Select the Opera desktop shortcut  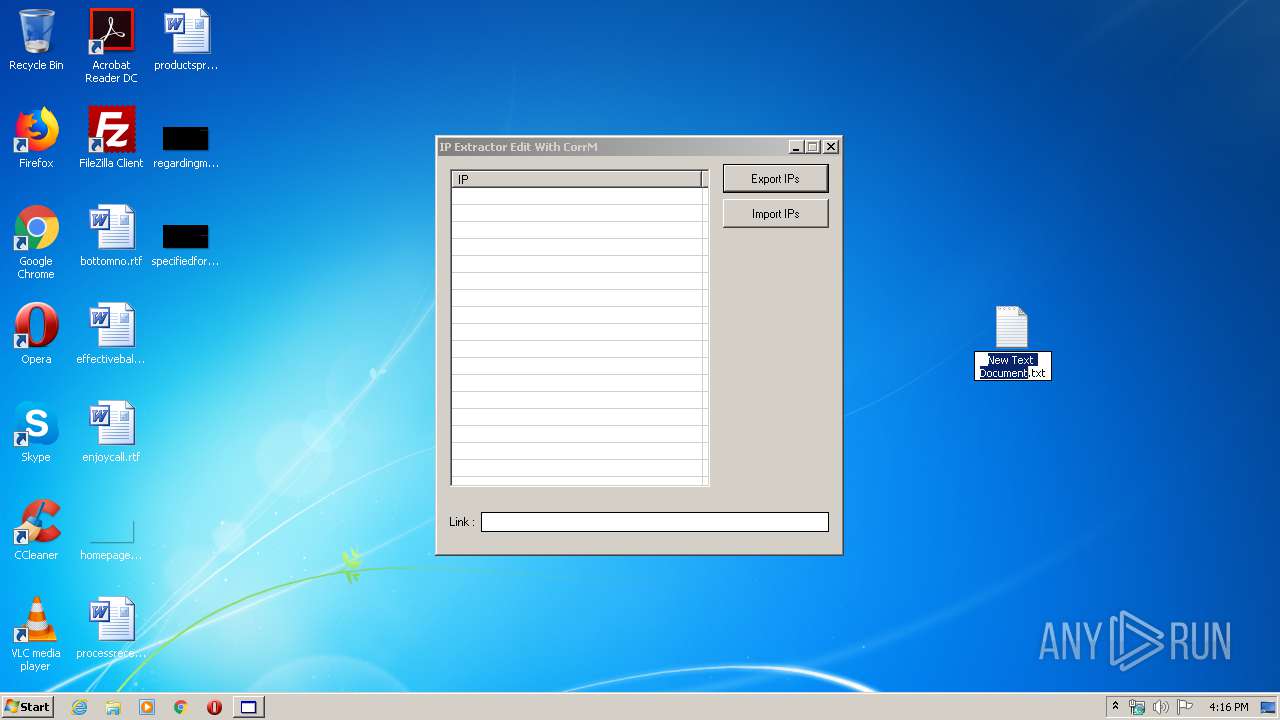(x=36, y=334)
